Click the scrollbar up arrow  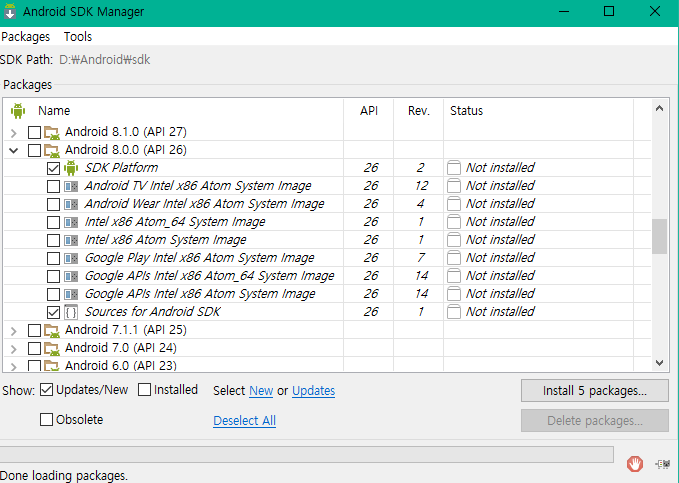pyautogui.click(x=660, y=108)
